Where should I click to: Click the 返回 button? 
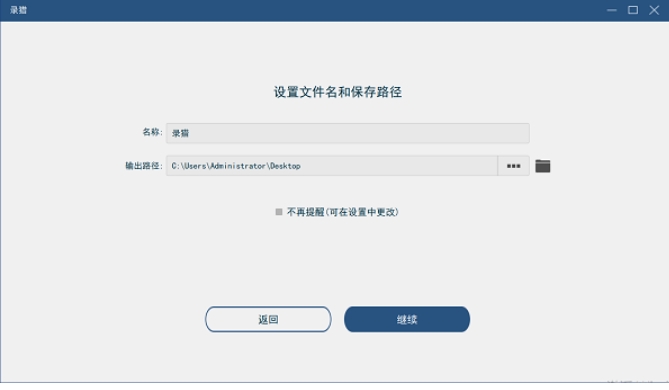(x=268, y=319)
